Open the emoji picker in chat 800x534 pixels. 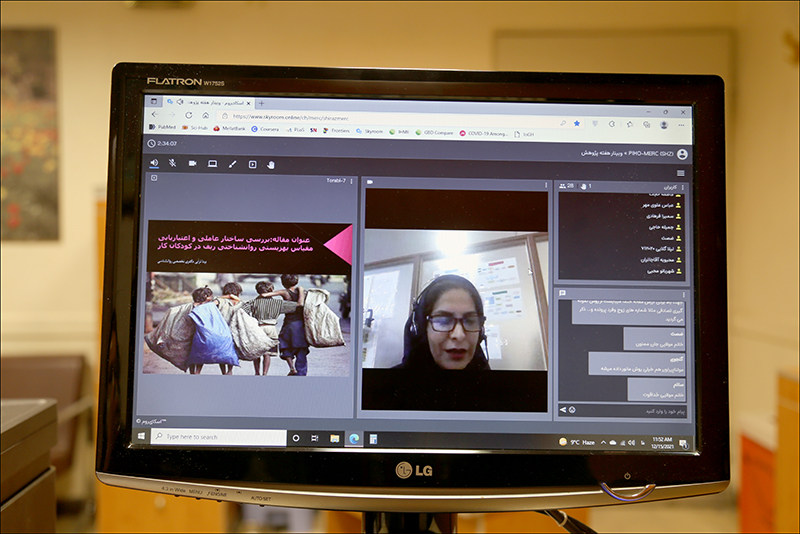tap(572, 410)
